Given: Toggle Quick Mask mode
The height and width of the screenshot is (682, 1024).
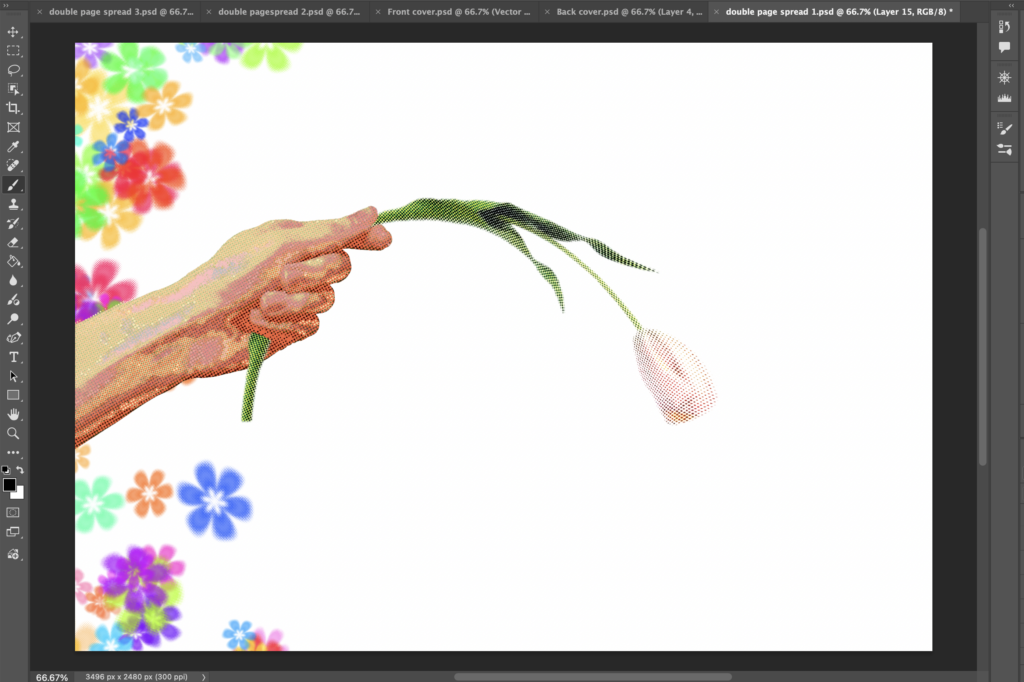Looking at the screenshot, I should (14, 512).
